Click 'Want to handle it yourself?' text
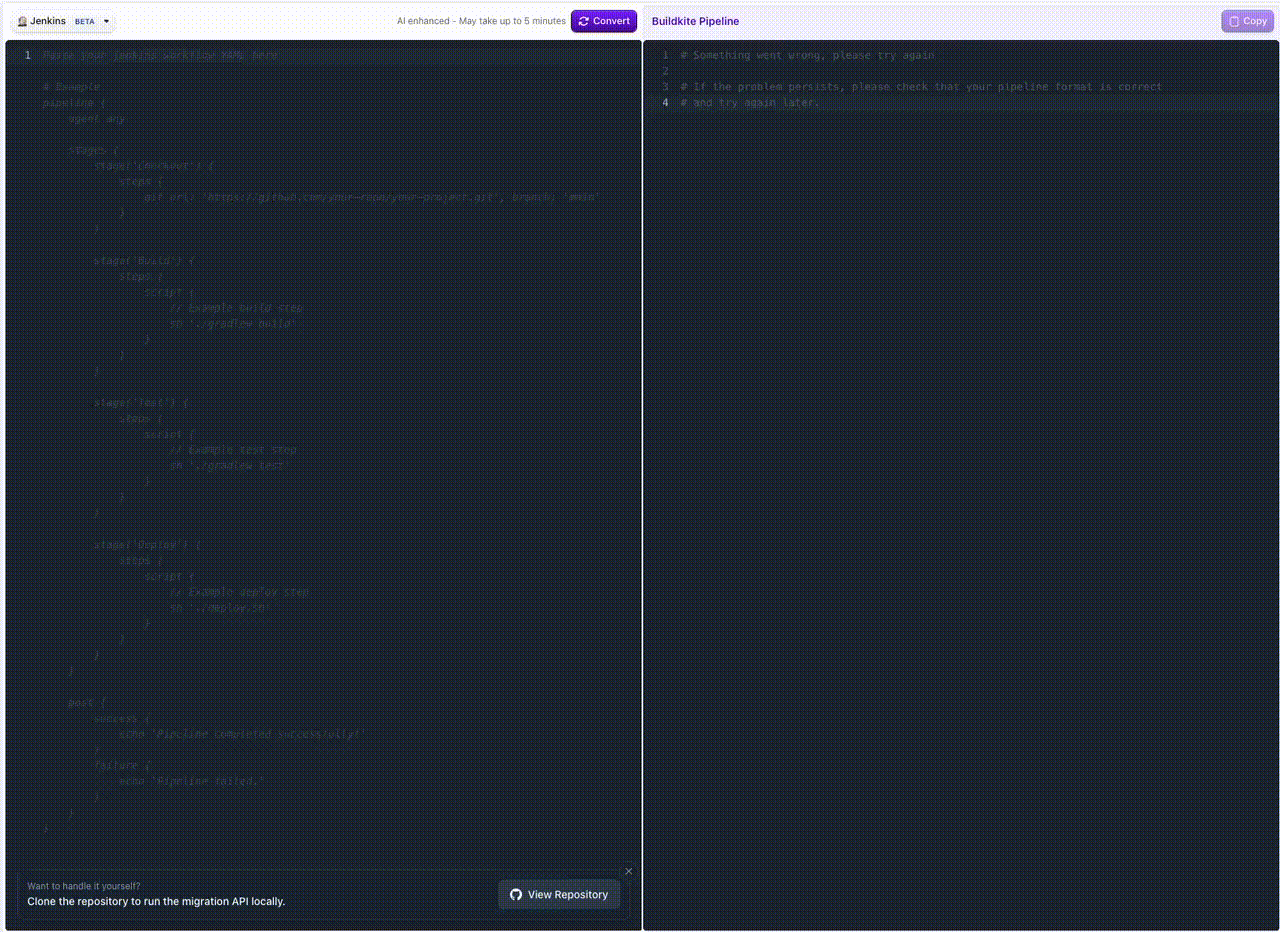 point(84,886)
